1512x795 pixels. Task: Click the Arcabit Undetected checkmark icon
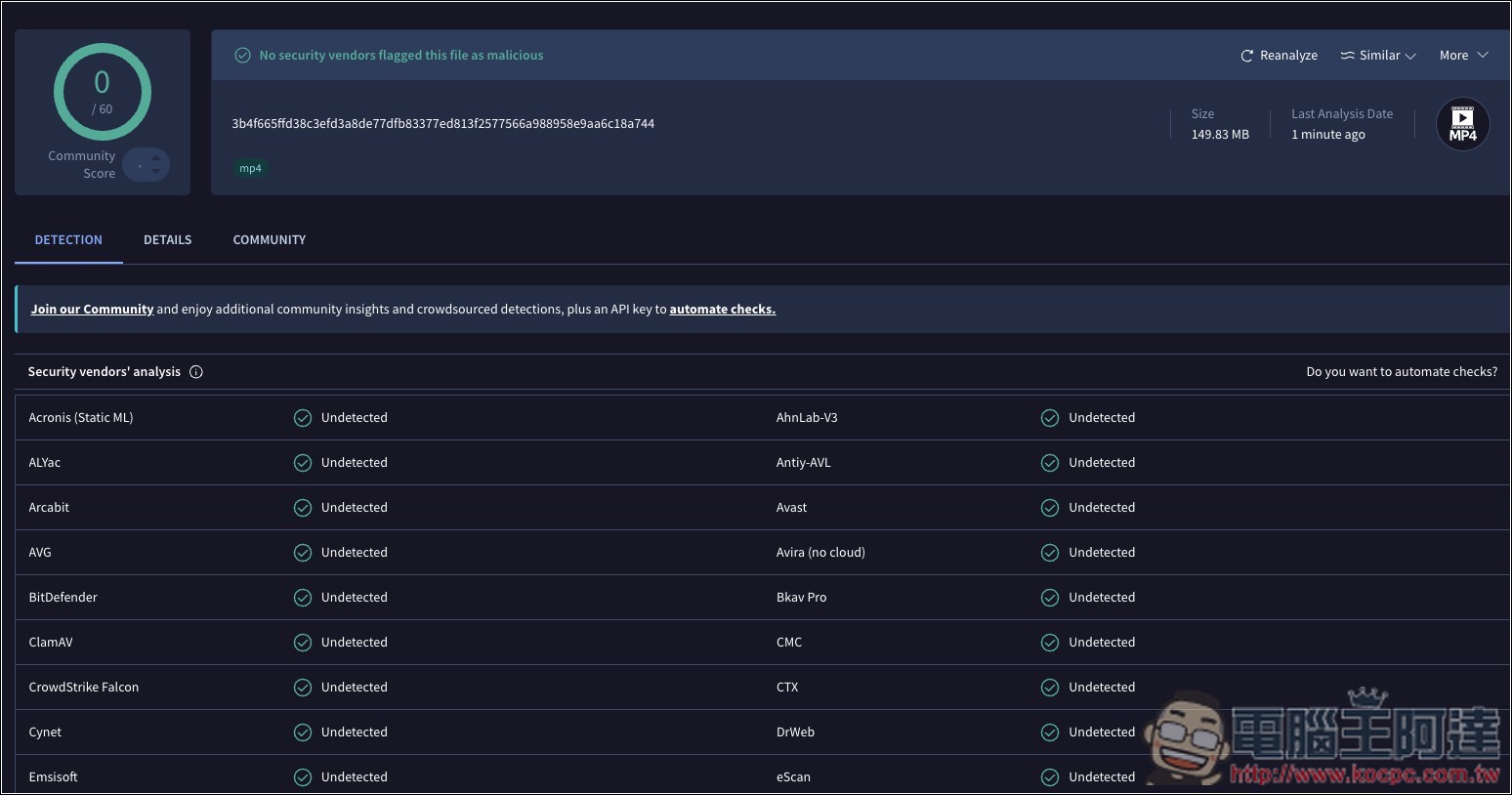pos(303,508)
